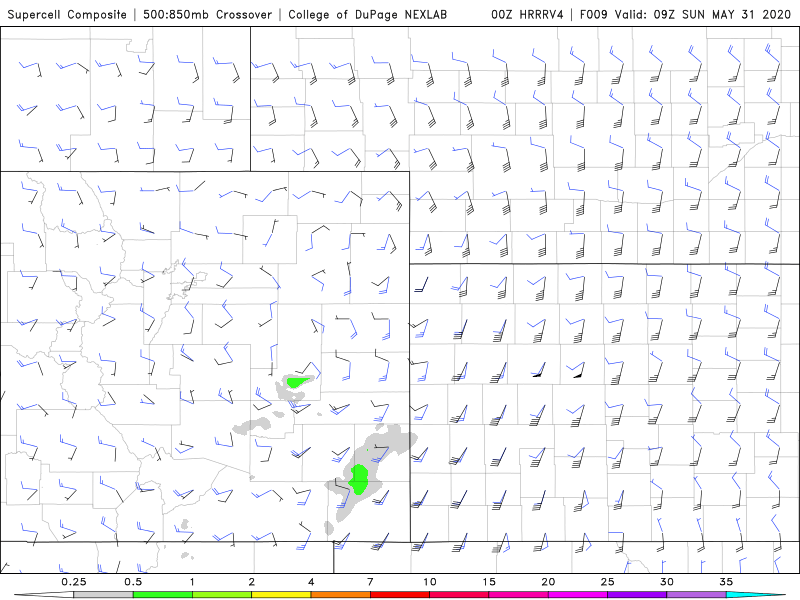Screen dimensions: 800x600
Task: Select the yellow 2–4 legend swatch
Action: 281,595
